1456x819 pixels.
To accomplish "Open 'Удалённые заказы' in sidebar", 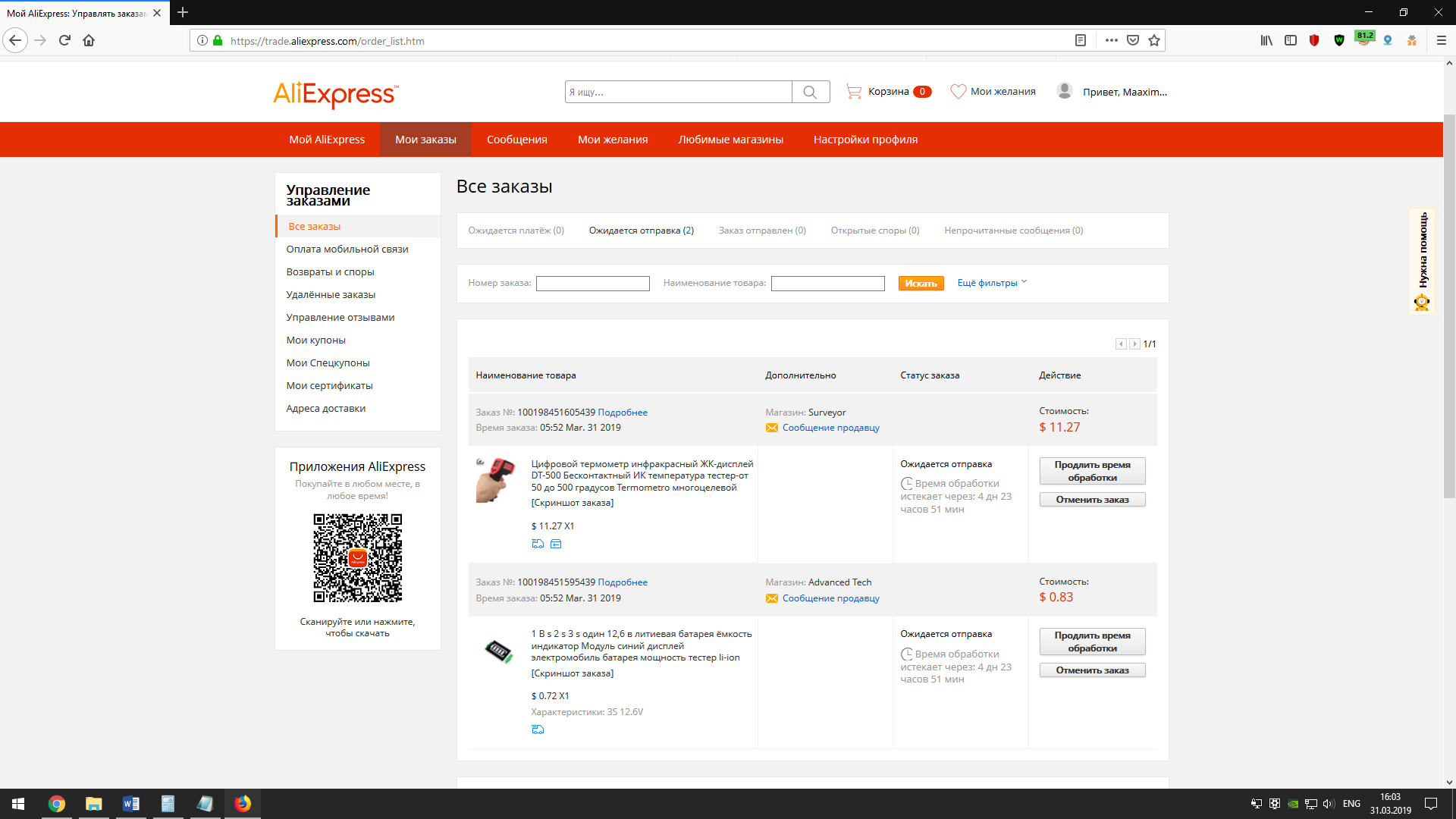I will [x=331, y=294].
